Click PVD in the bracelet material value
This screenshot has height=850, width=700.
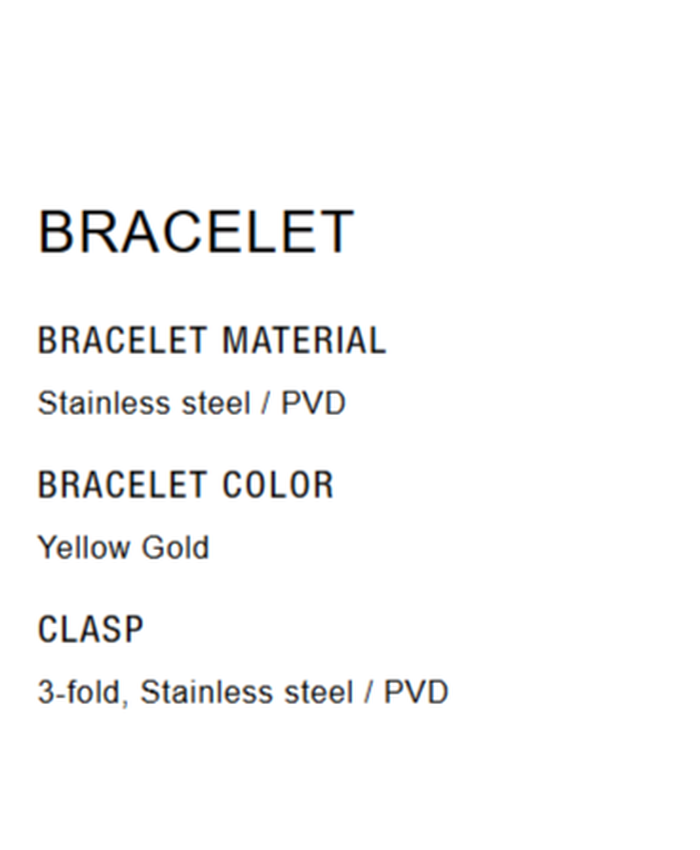(x=313, y=403)
